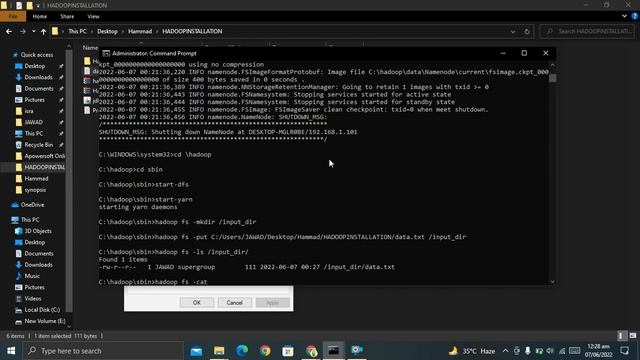Select synopsis folder in navigation pane

[x=35, y=190]
